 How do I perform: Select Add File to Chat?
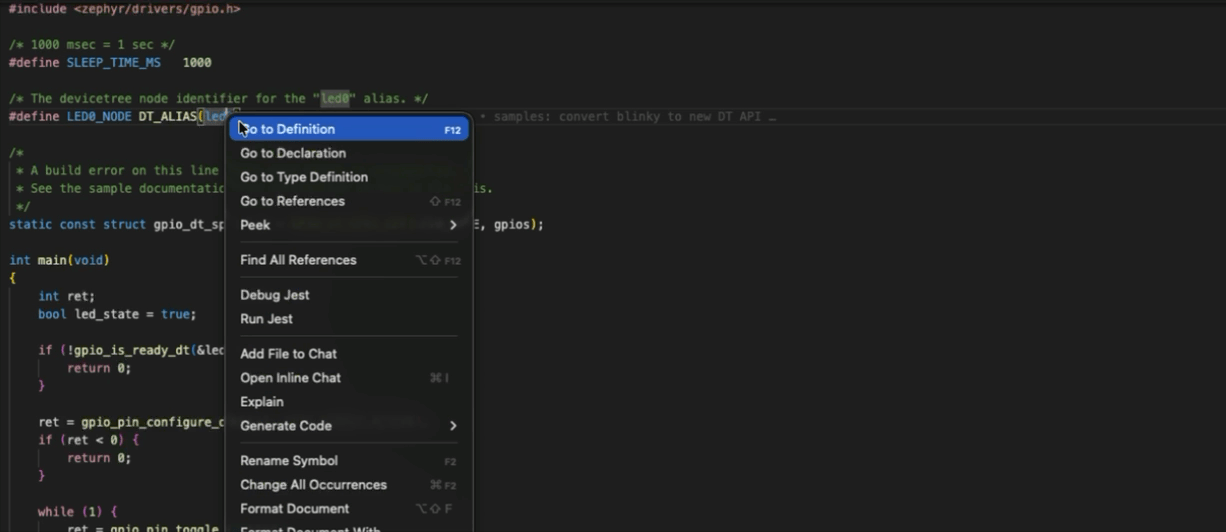coord(349,354)
